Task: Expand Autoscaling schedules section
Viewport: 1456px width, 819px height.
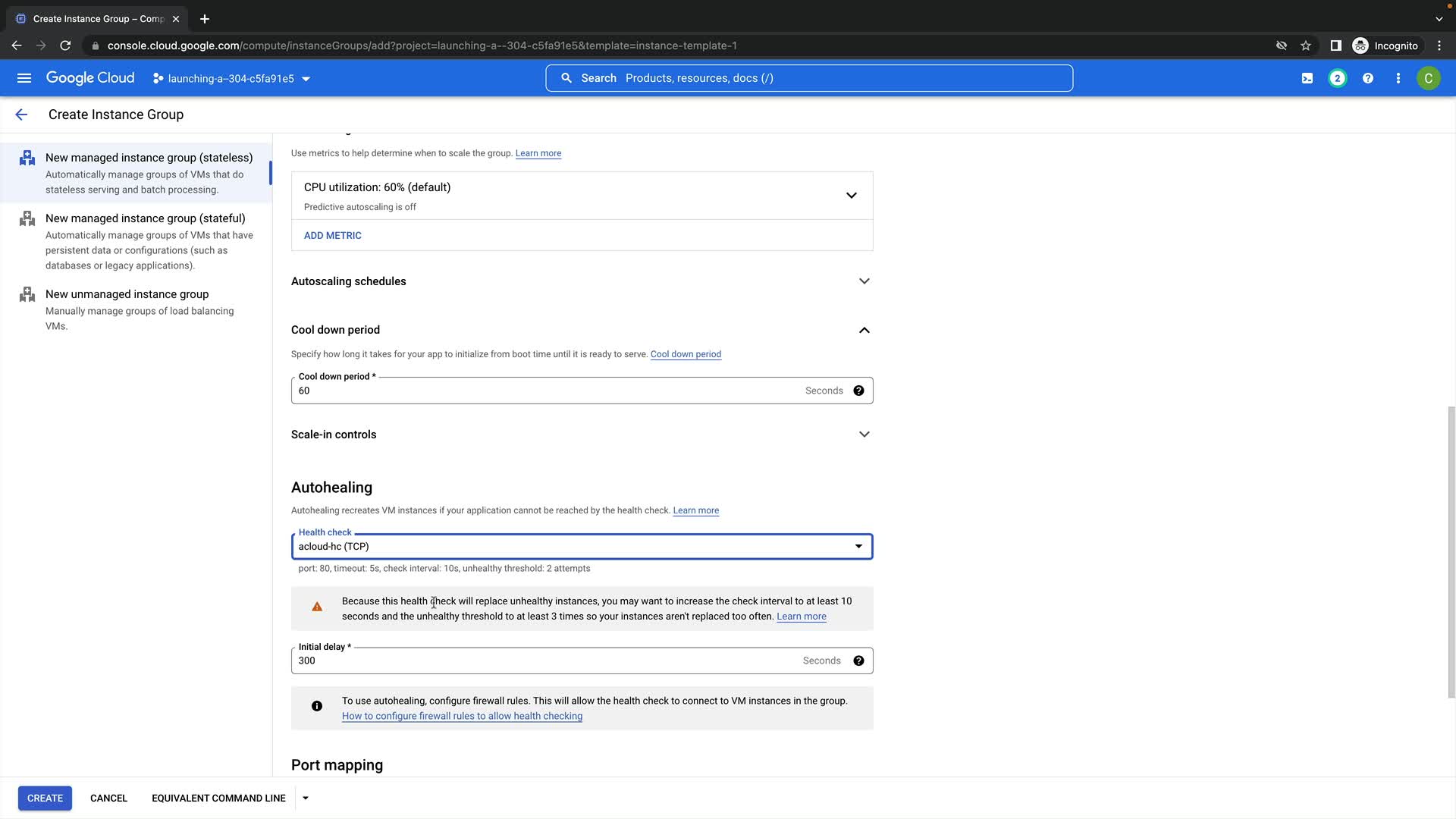Action: tap(864, 281)
